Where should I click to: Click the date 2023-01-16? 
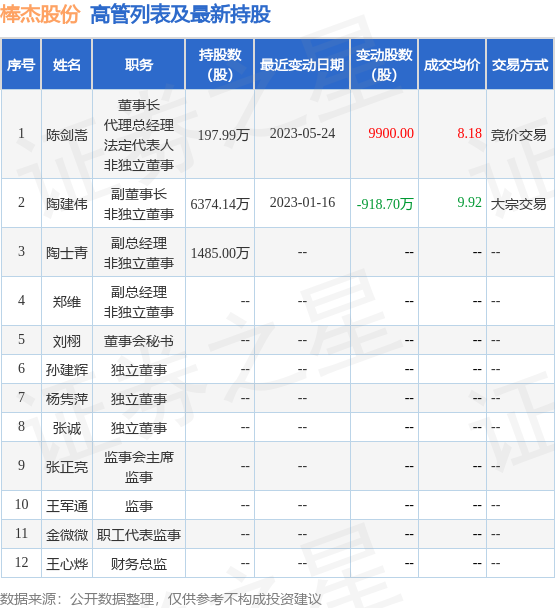coord(302,202)
